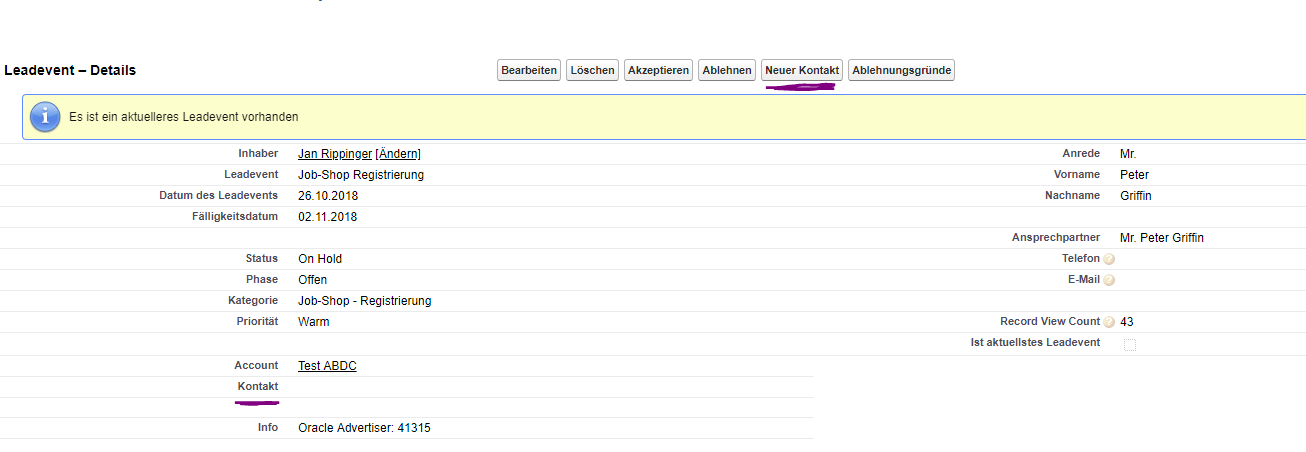Click the Priorität value 'Warm'

313,322
